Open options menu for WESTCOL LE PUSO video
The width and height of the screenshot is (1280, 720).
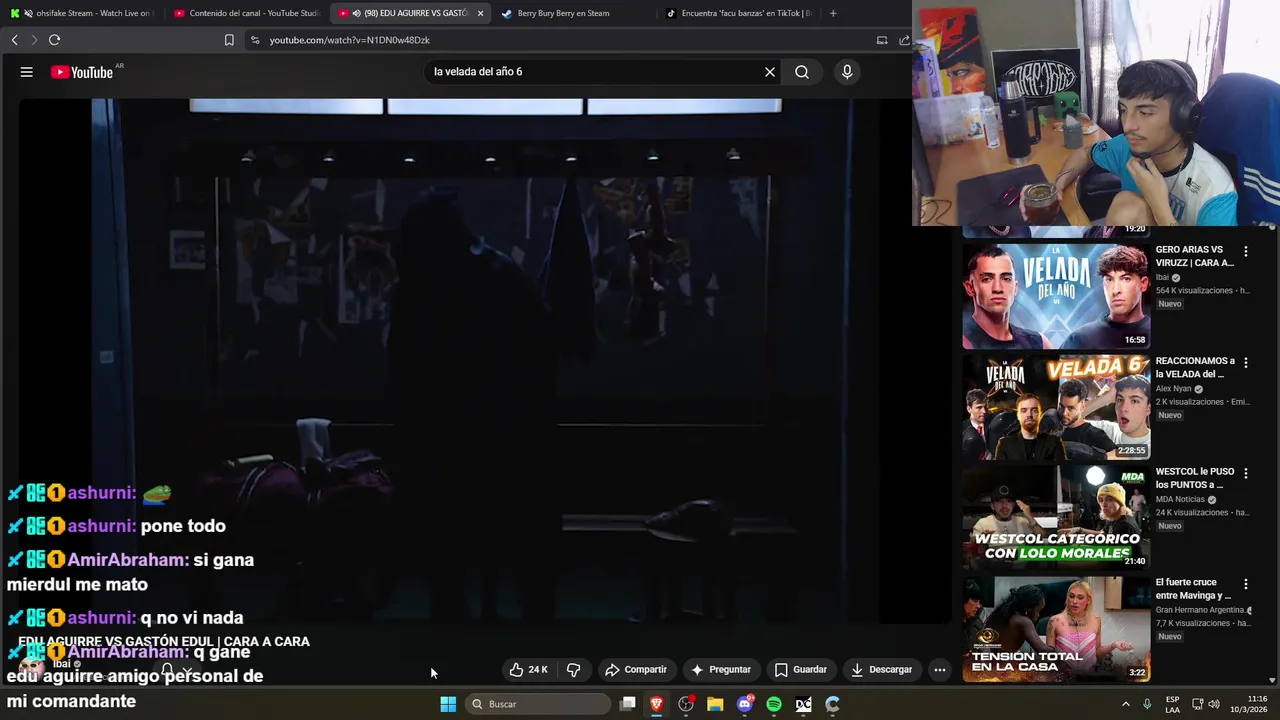point(1246,473)
